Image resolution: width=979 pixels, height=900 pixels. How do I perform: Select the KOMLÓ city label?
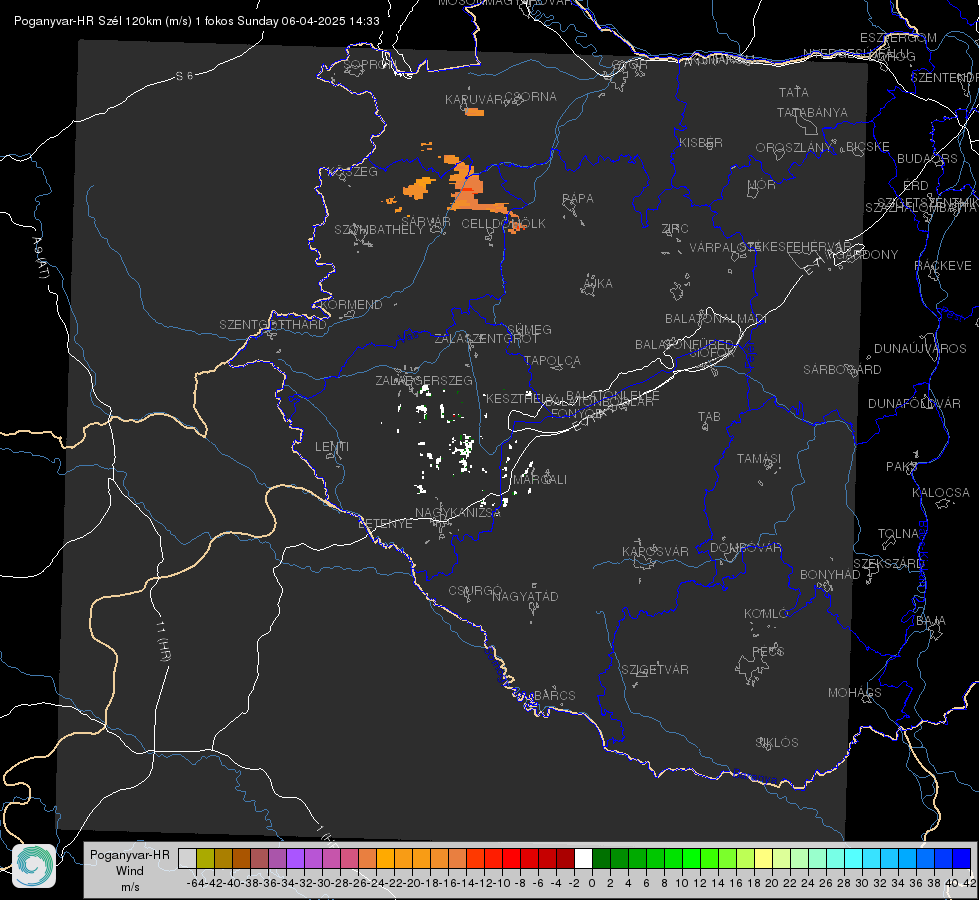[x=766, y=614]
